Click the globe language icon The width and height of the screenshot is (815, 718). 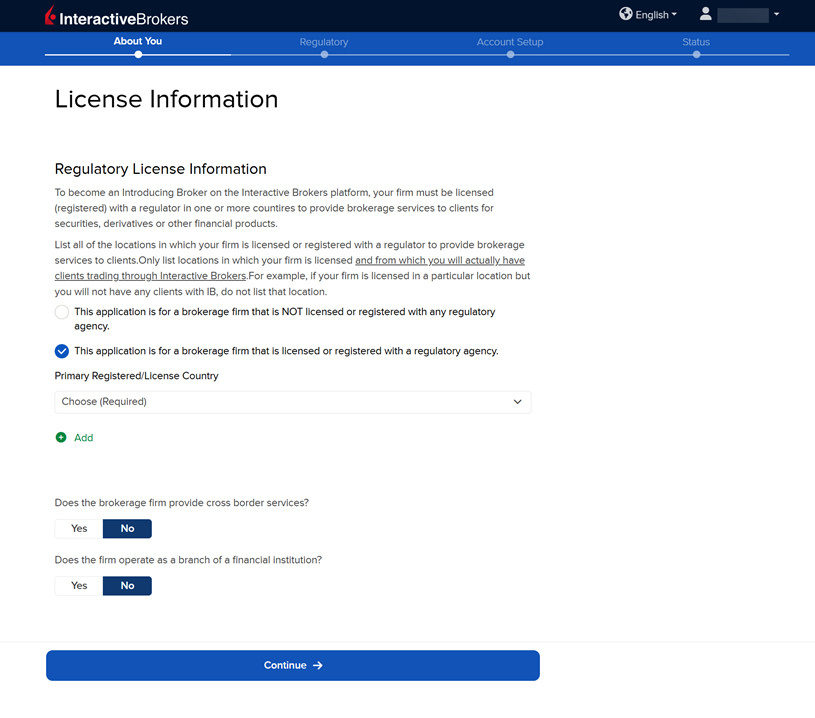(x=625, y=14)
